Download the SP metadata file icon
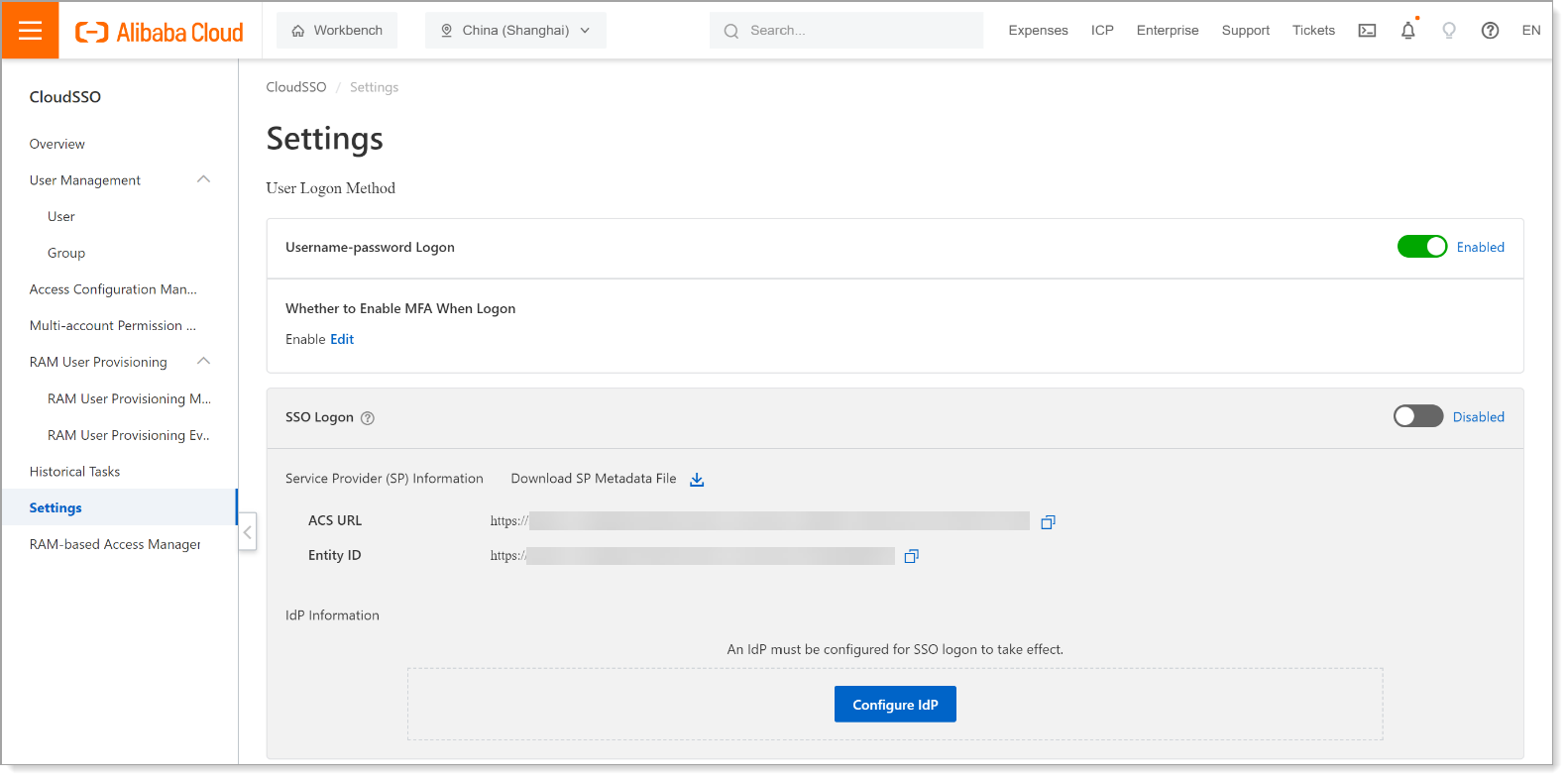 coord(697,480)
